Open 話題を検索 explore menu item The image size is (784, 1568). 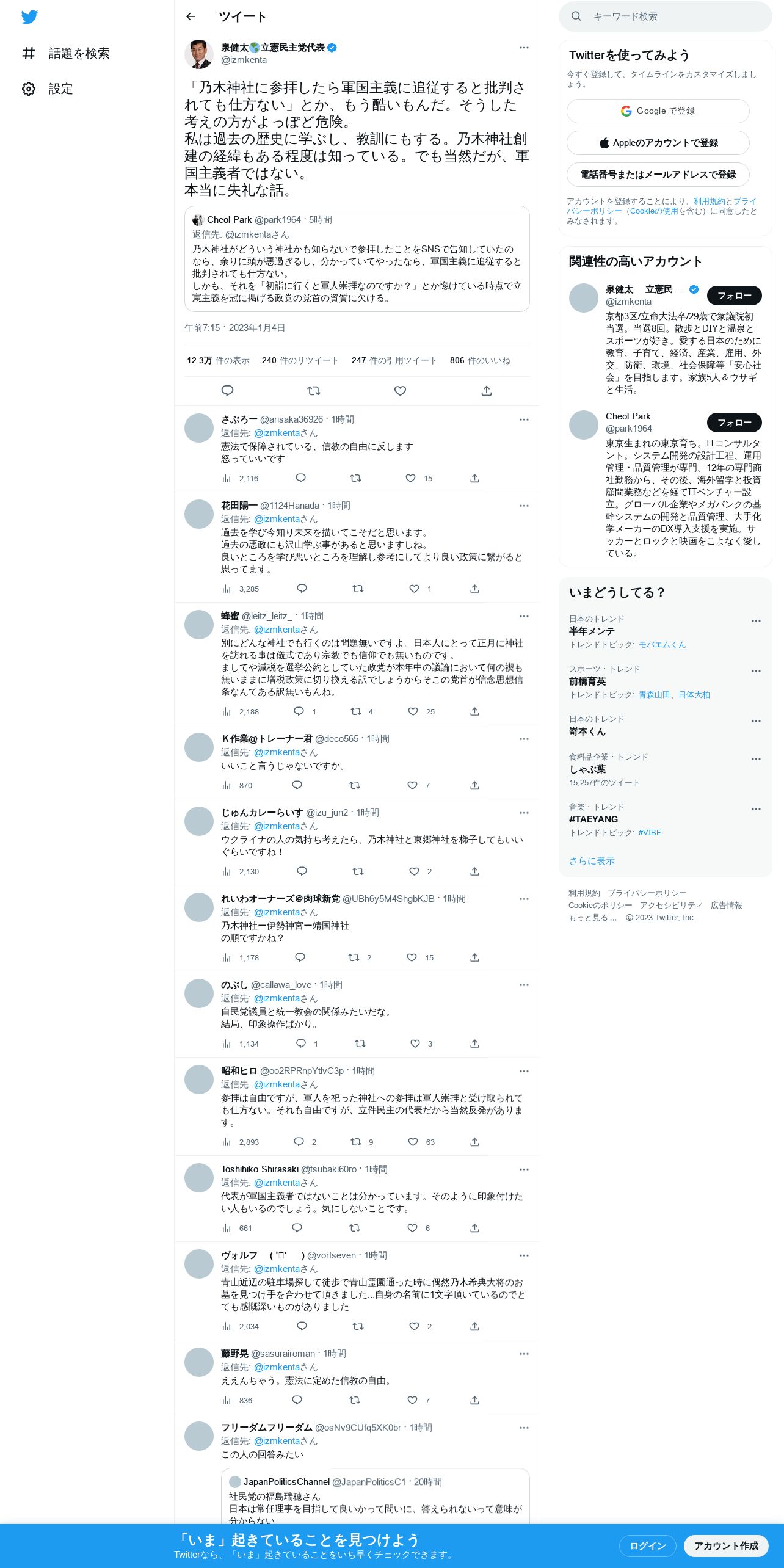[x=66, y=53]
